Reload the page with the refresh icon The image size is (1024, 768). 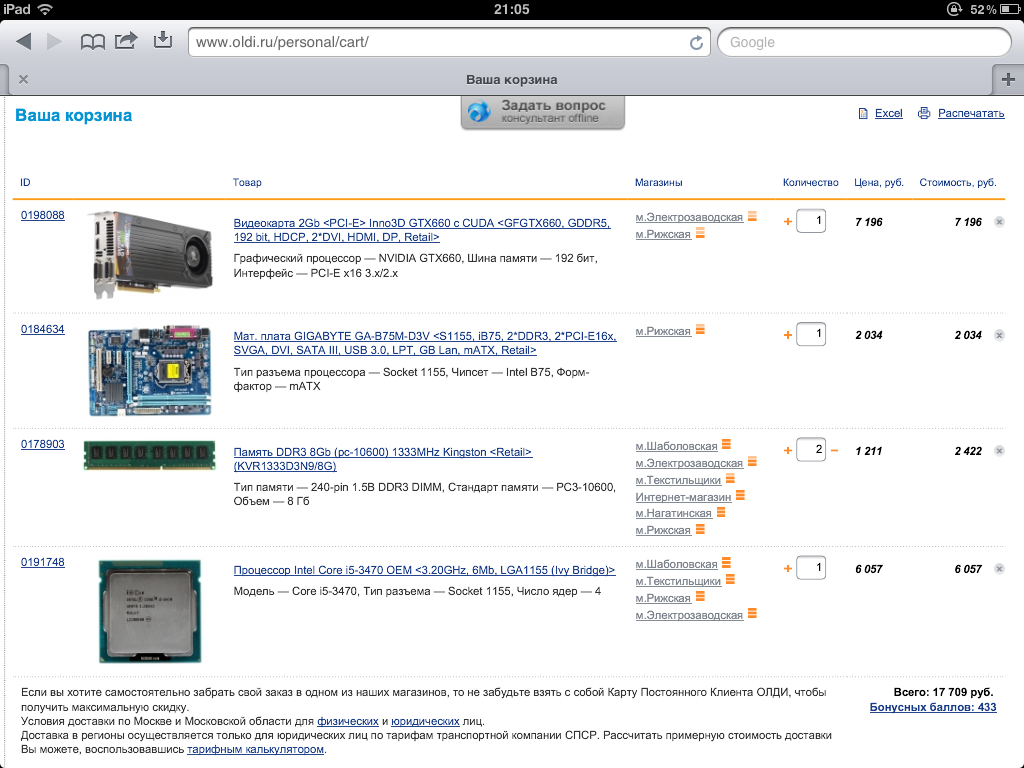click(696, 42)
